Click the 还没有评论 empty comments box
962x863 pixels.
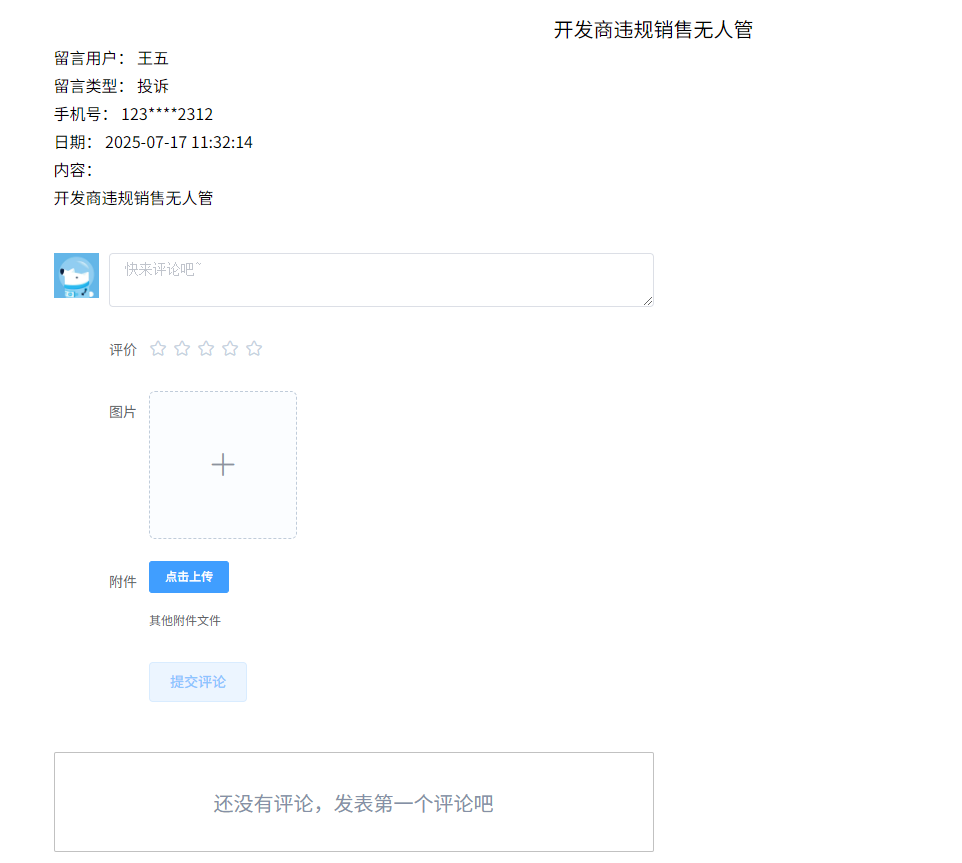tap(354, 803)
